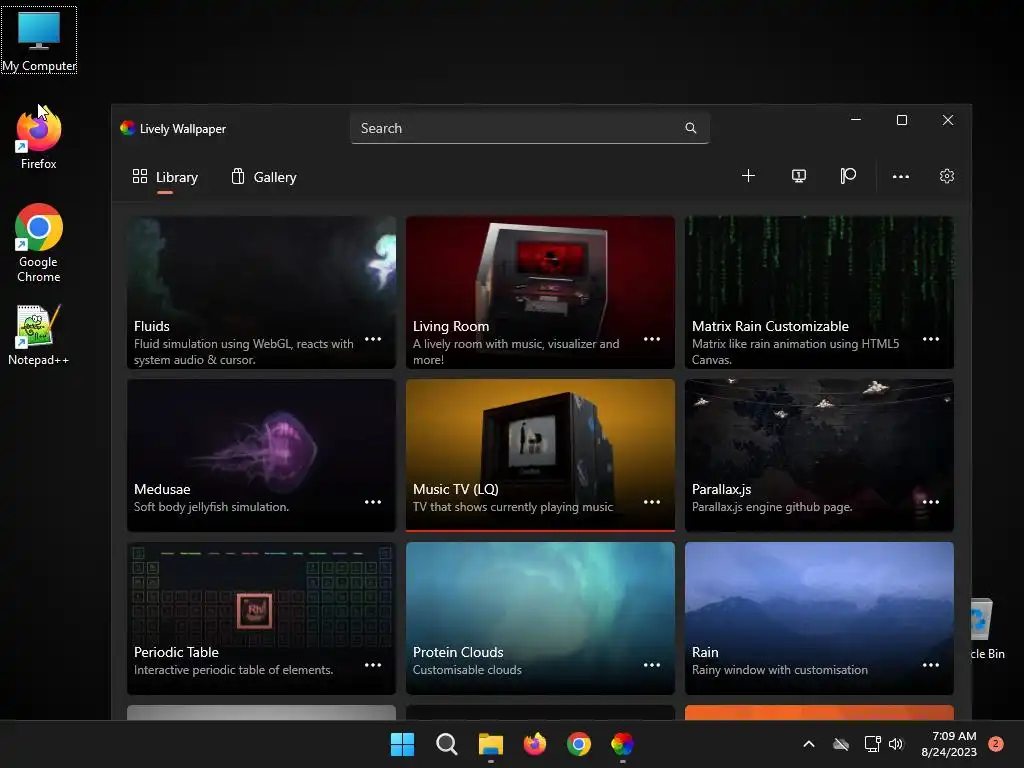This screenshot has width=1024, height=768.
Task: Select the Notepad++ desktop shortcut
Action: pyautogui.click(x=39, y=335)
